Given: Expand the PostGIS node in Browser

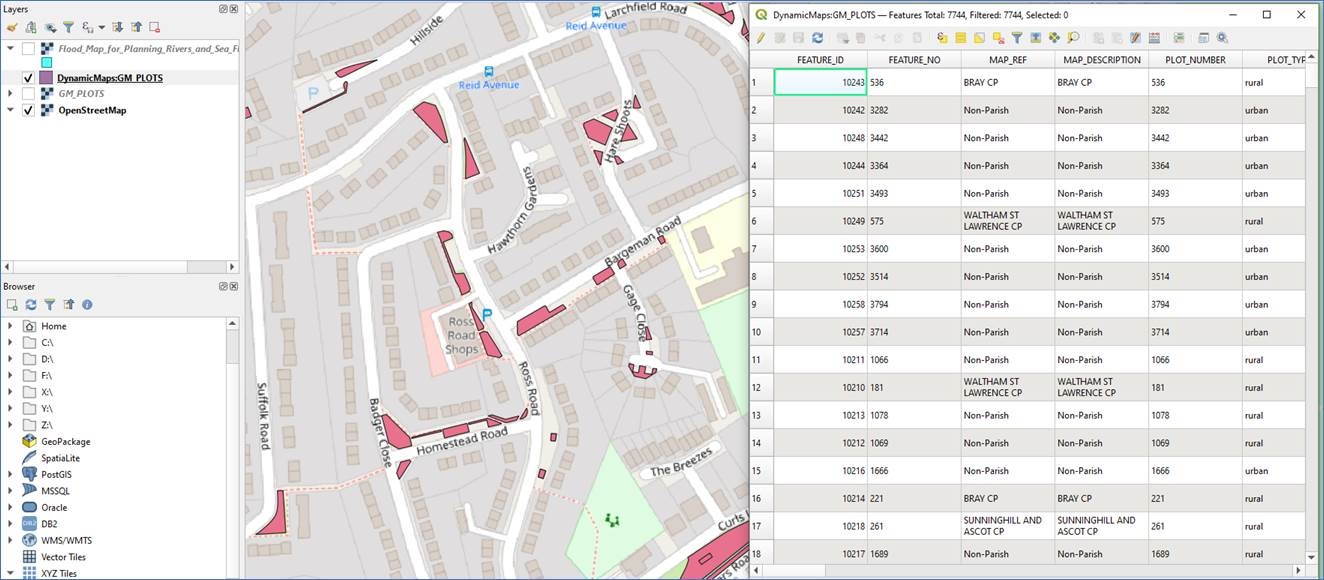Looking at the screenshot, I should [x=10, y=474].
